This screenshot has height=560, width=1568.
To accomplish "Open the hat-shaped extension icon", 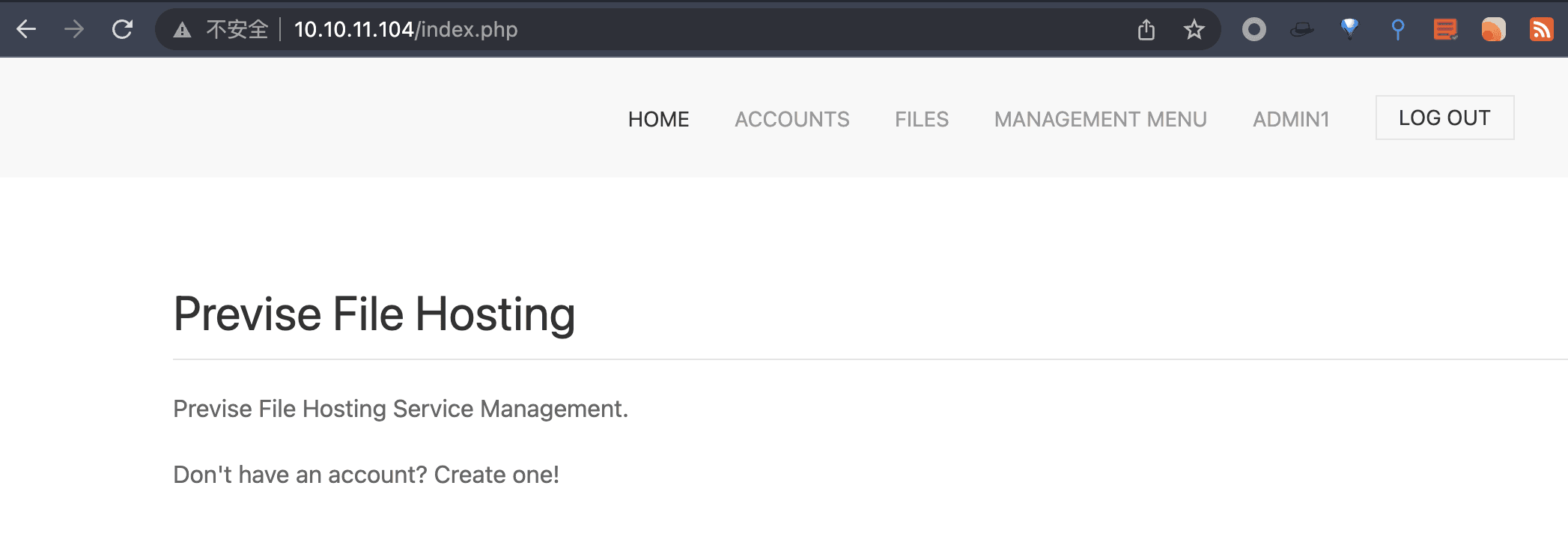I will pos(1302,29).
